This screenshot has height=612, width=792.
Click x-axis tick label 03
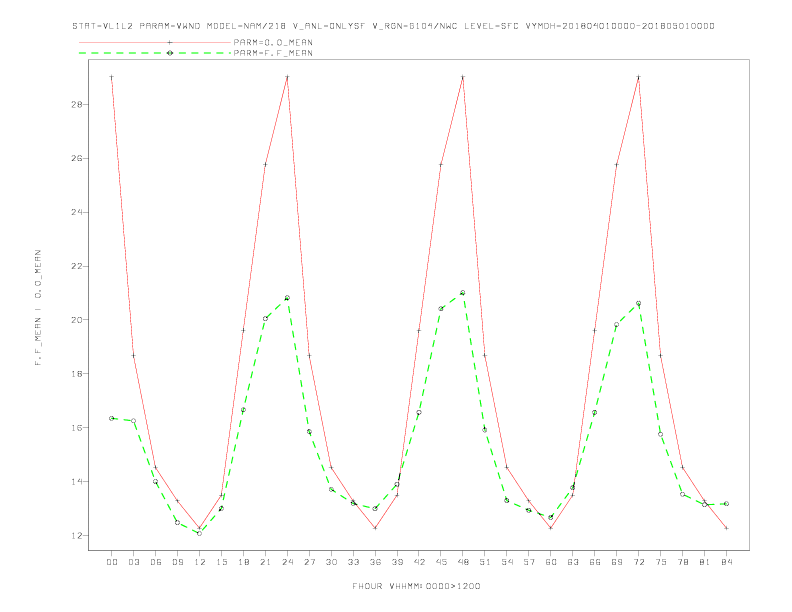[133, 562]
